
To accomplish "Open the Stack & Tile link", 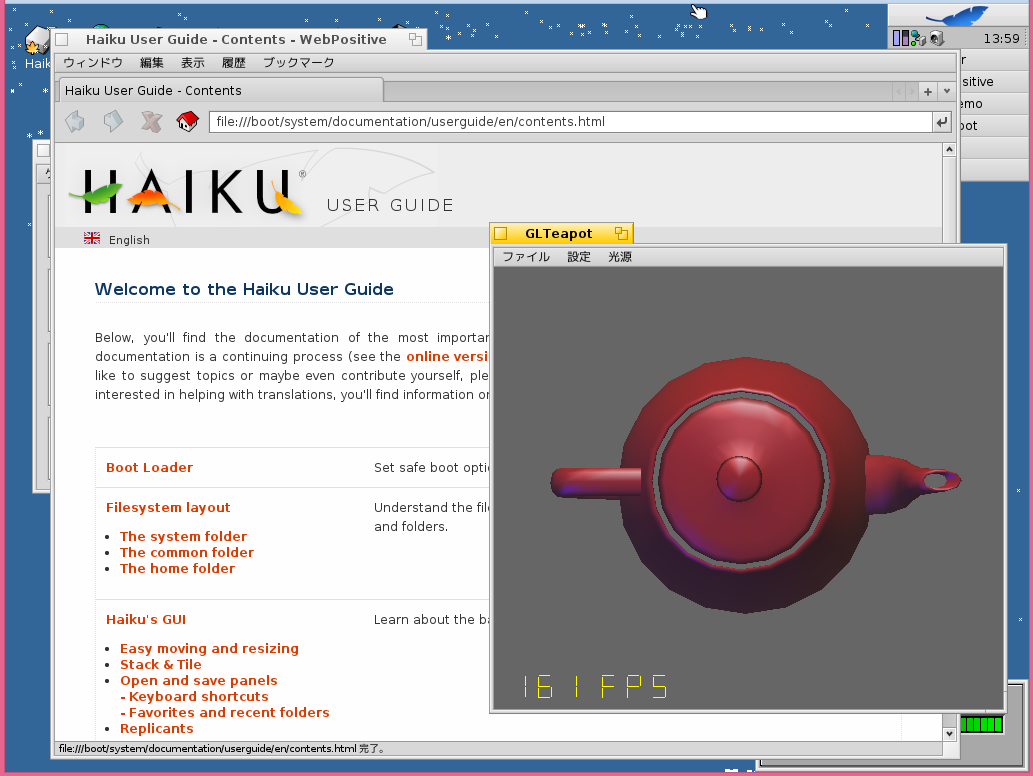I will point(160,664).
